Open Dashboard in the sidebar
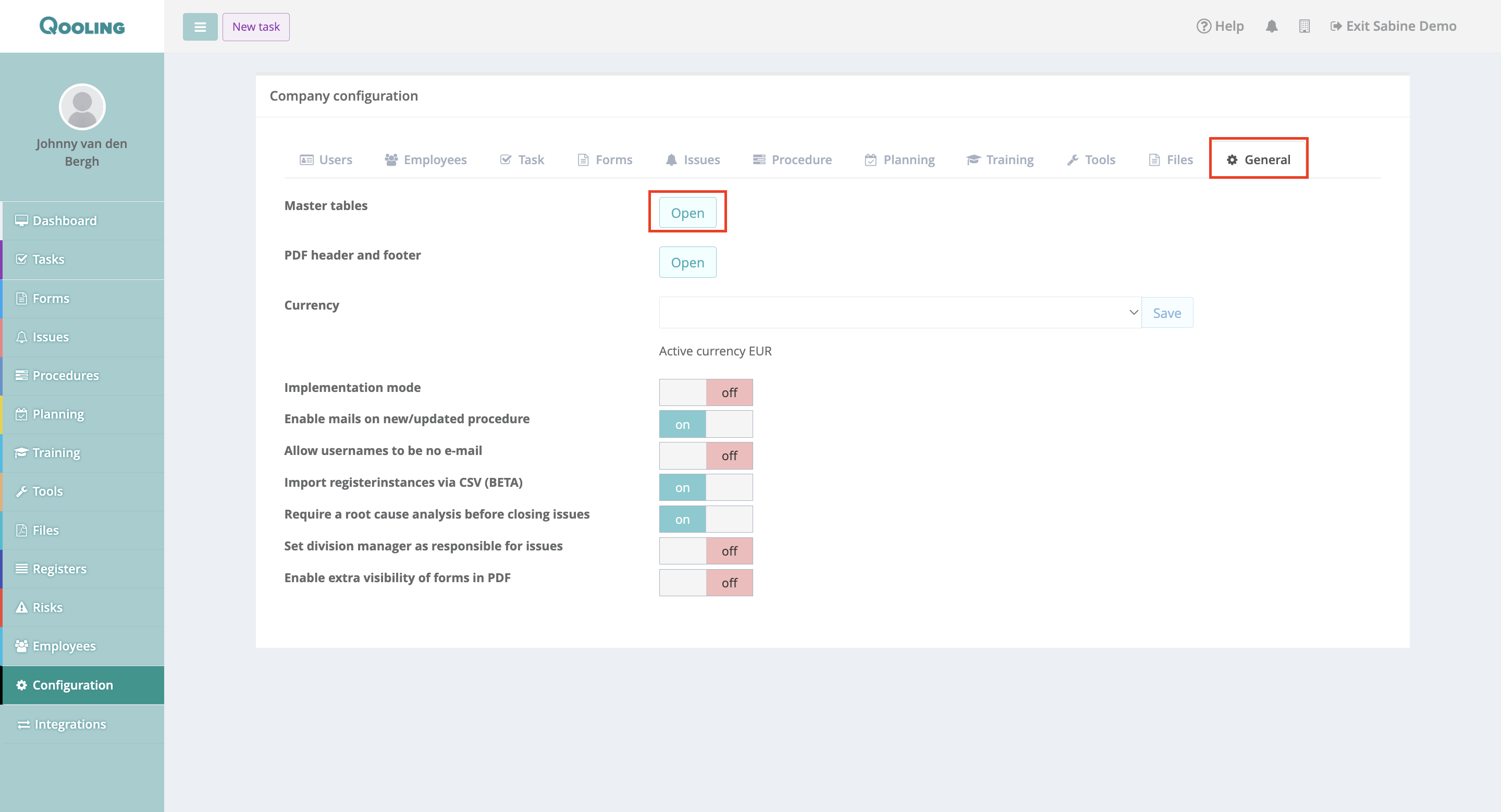Viewport: 1501px width, 812px height. click(x=64, y=220)
